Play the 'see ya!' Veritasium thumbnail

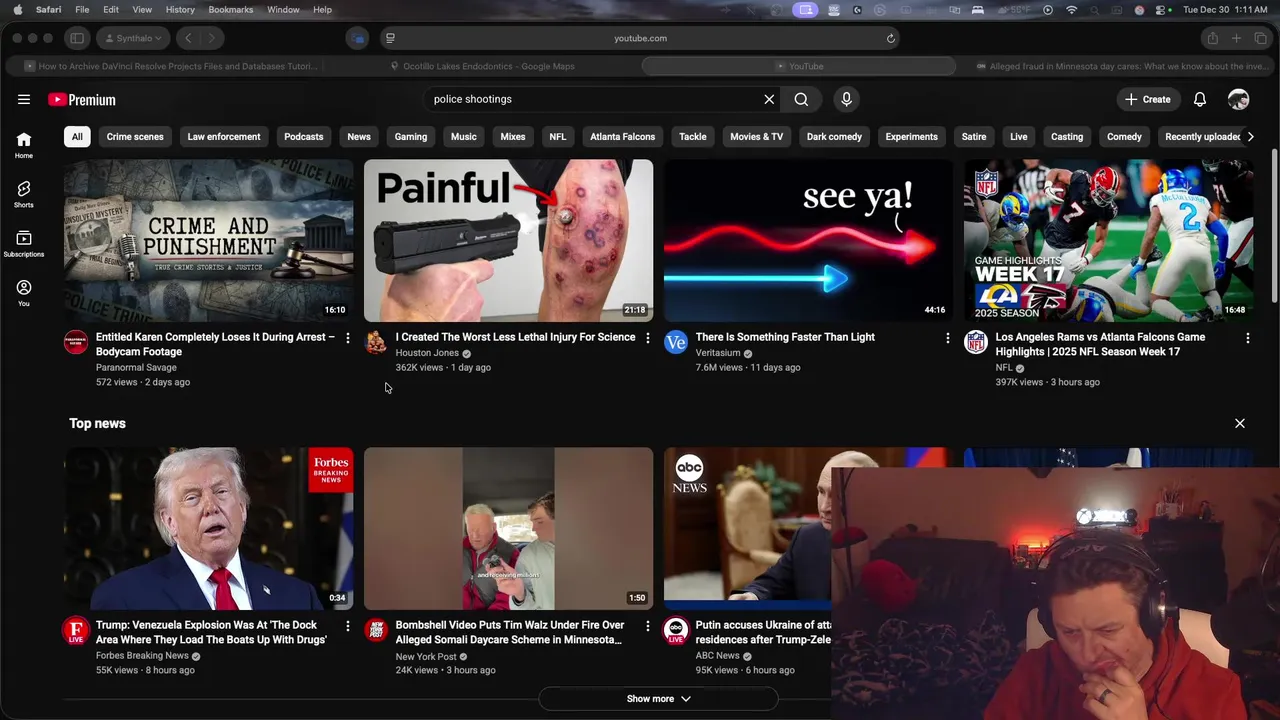tap(808, 240)
